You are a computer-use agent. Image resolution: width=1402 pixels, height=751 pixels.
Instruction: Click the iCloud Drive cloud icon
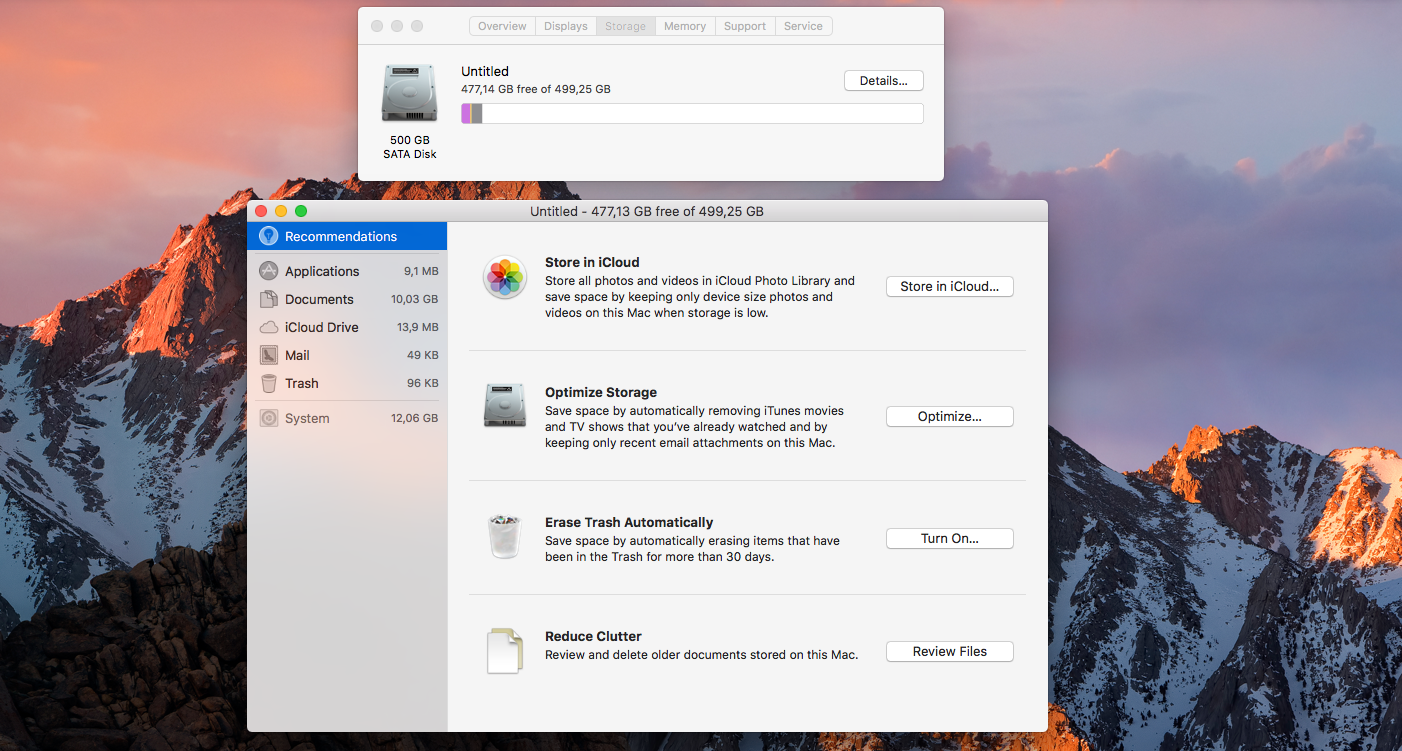tap(268, 327)
